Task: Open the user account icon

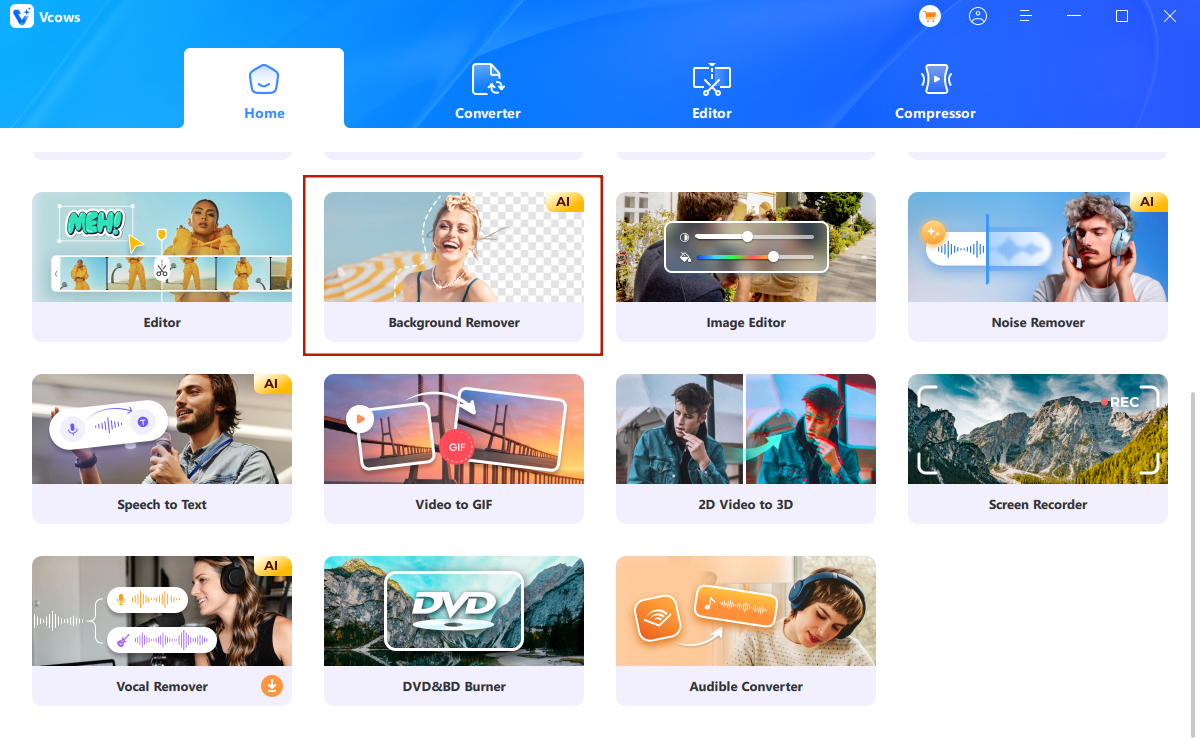Action: (x=978, y=16)
